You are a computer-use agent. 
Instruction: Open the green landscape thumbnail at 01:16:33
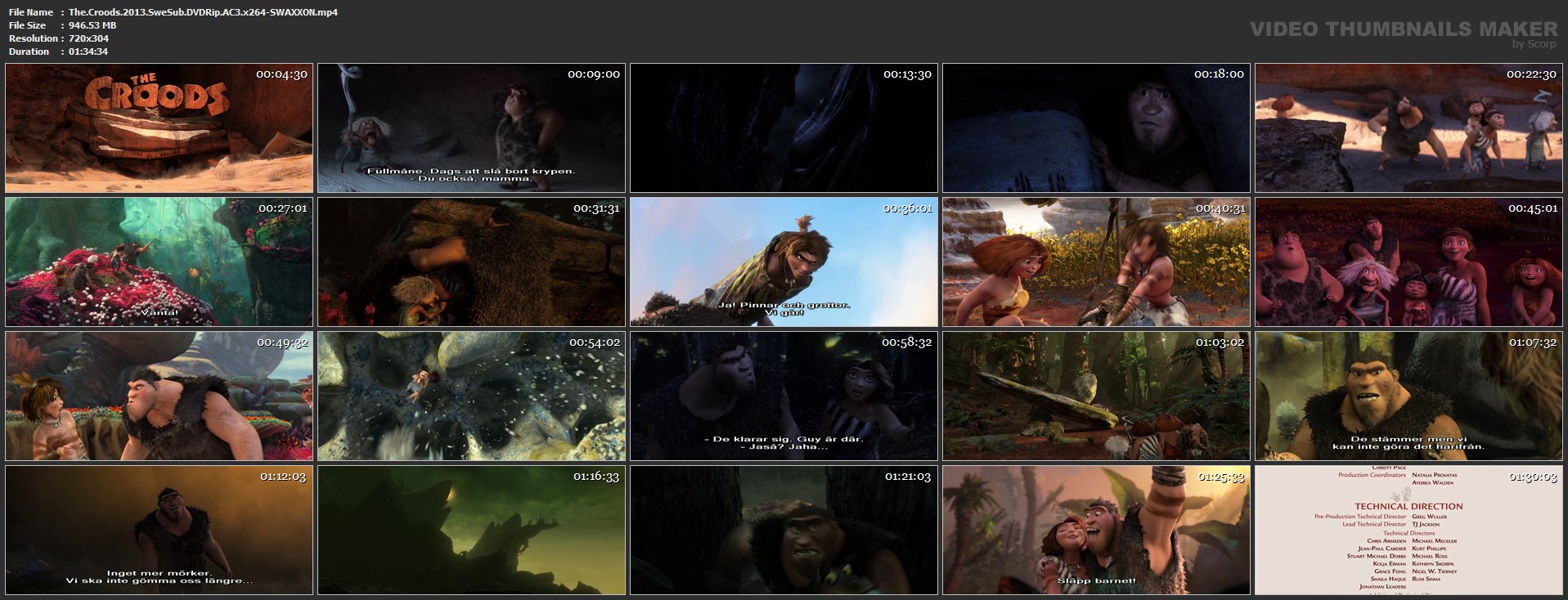(471, 531)
